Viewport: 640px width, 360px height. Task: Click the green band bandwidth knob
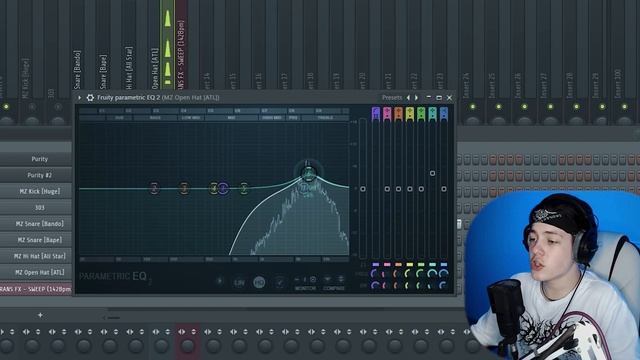420,286
